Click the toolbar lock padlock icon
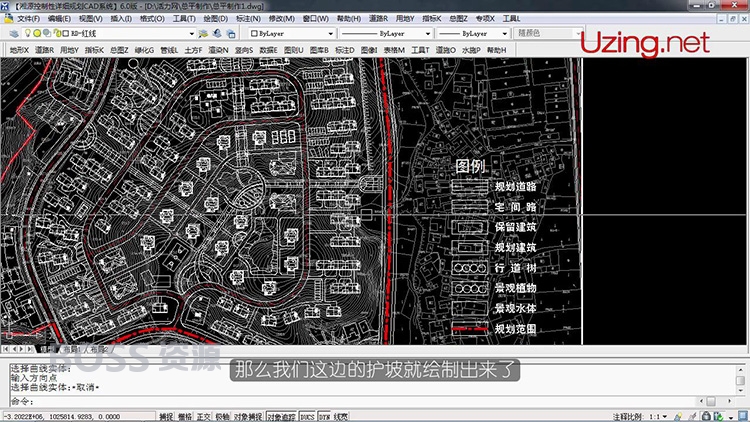Screen dimensions: 750x422 click(x=706, y=416)
